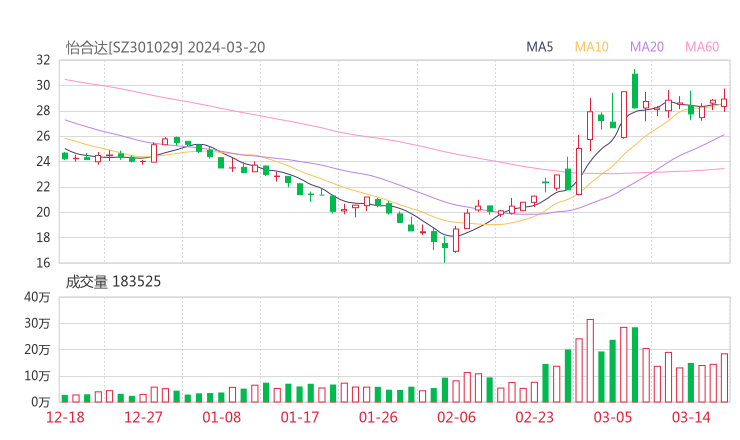Click the green candlestick peaking above 31
This screenshot has width=740, height=440.
click(635, 91)
